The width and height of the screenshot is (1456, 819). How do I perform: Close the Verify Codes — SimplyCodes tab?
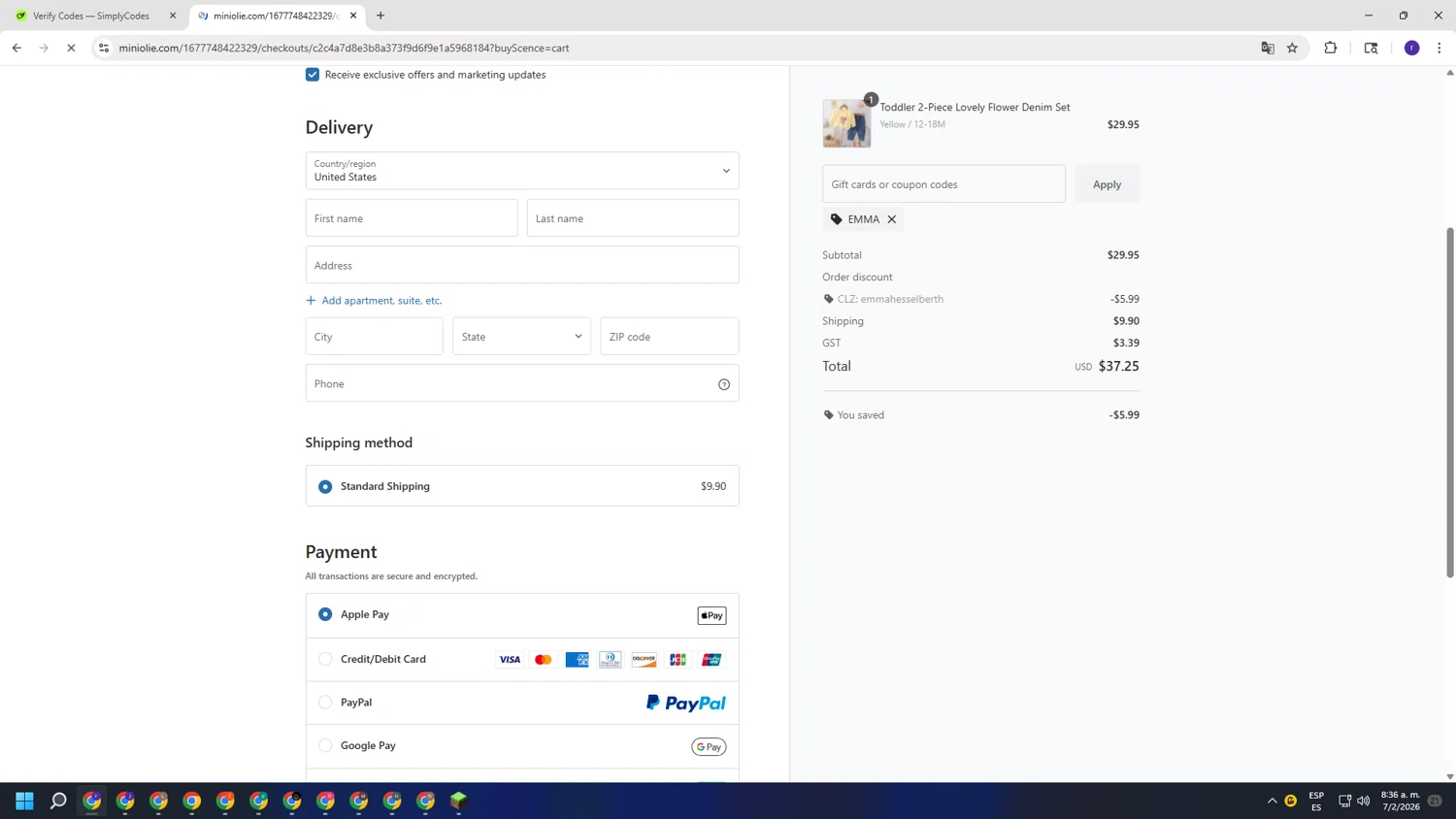tap(173, 16)
